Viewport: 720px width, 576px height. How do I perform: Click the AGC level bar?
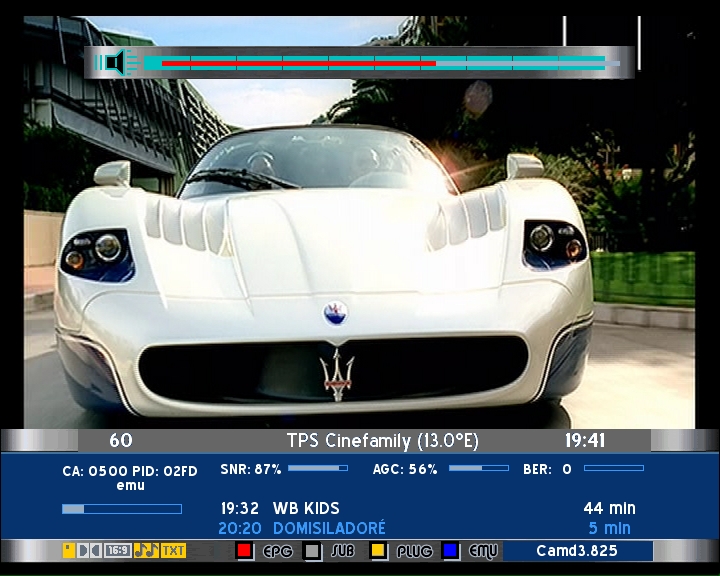coord(479,468)
